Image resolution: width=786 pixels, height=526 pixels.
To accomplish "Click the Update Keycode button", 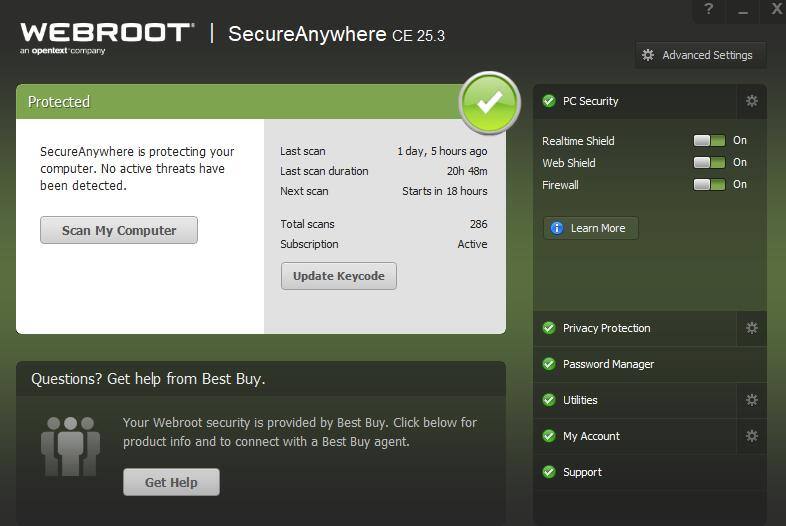I will pyautogui.click(x=339, y=276).
